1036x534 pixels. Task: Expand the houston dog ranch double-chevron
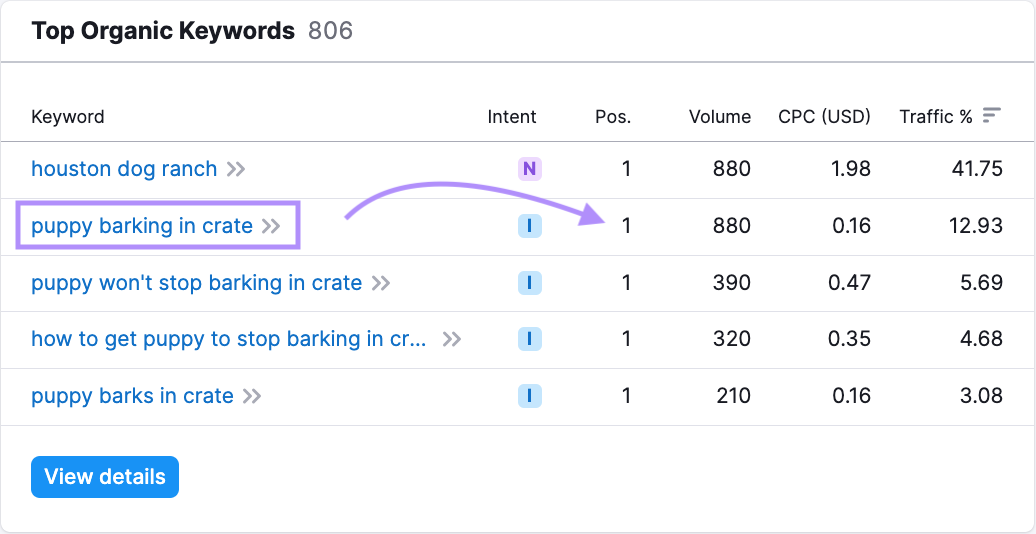pyautogui.click(x=236, y=169)
